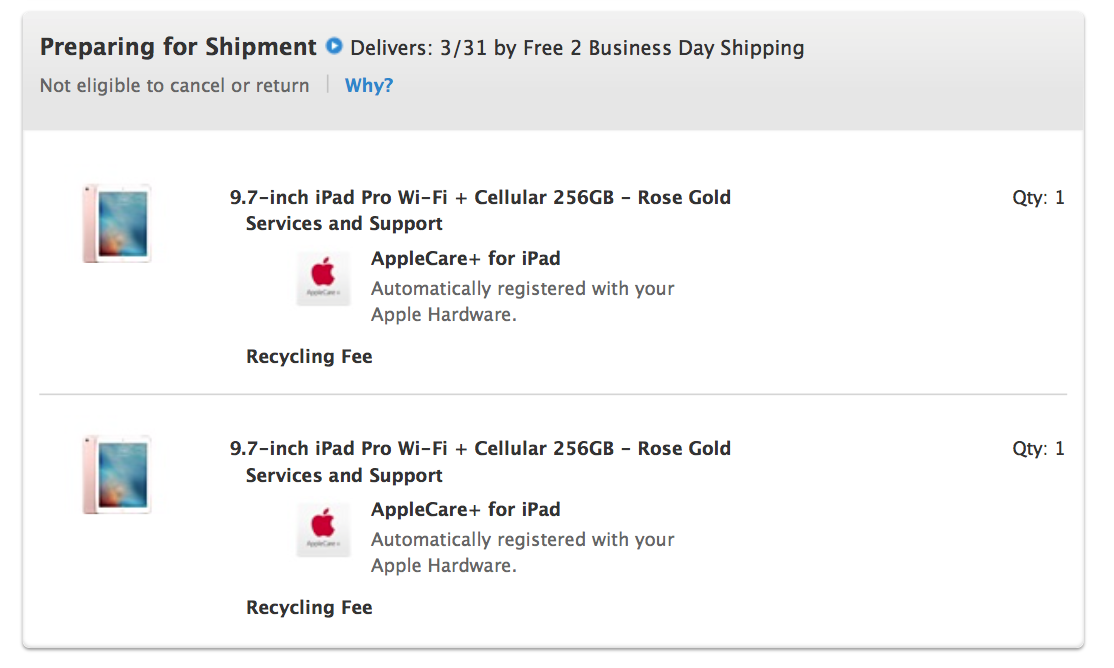Click the Delivers 3/31 shipping details text
Viewport: 1114px width, 668px height.
coord(577,48)
